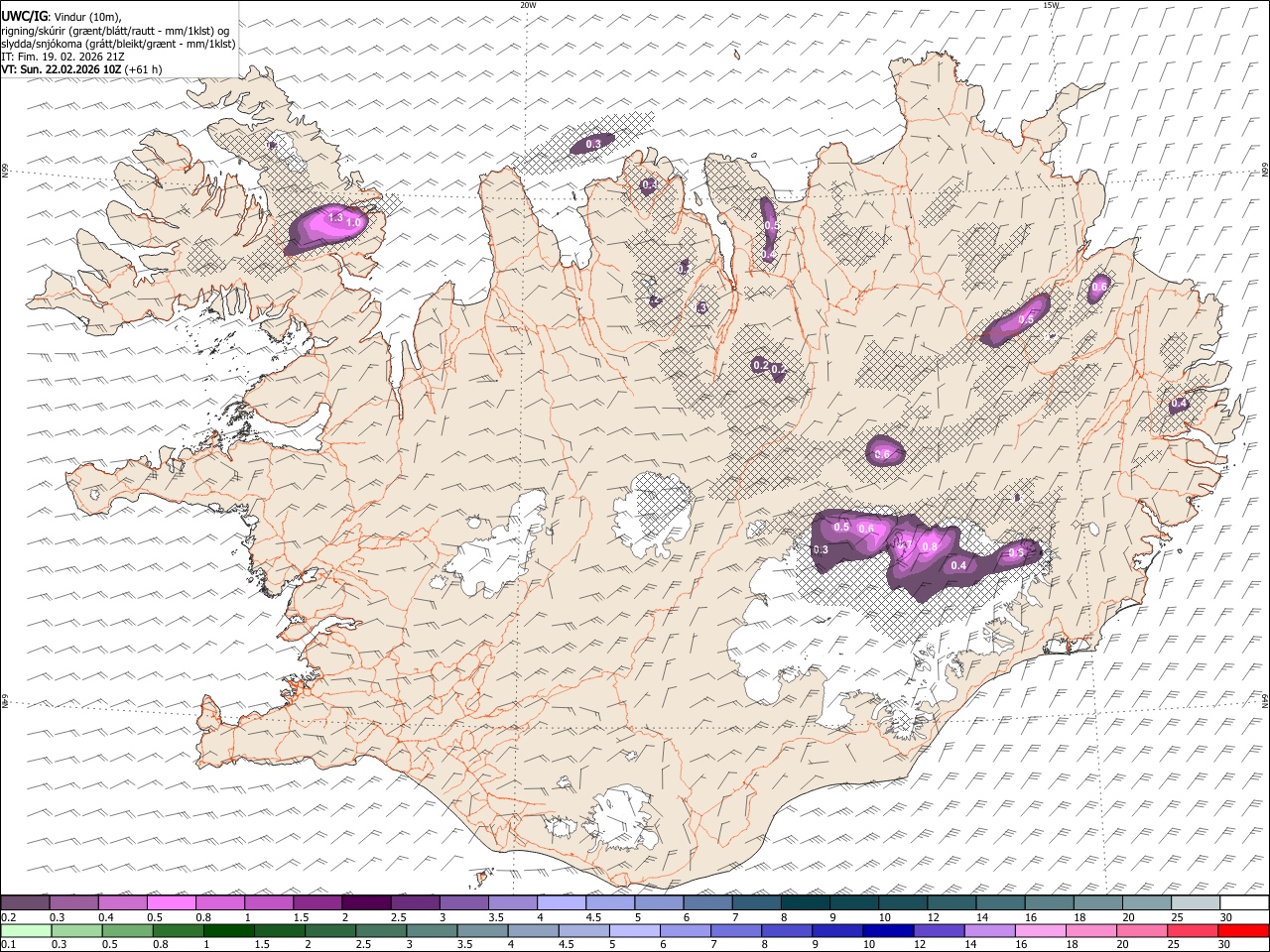The height and width of the screenshot is (952, 1270).
Task: Click the 1.0 value on the Westfjords snow patch
Action: tap(352, 223)
